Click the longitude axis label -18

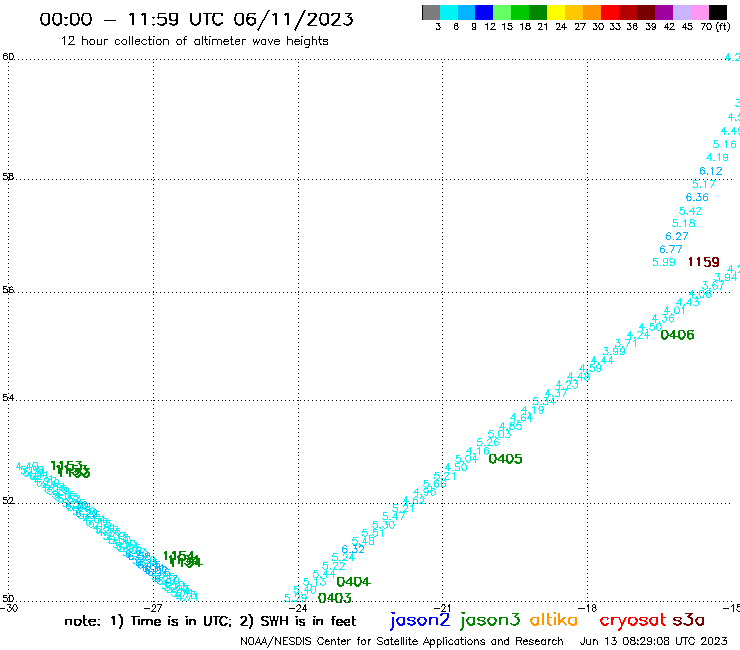pos(588,608)
